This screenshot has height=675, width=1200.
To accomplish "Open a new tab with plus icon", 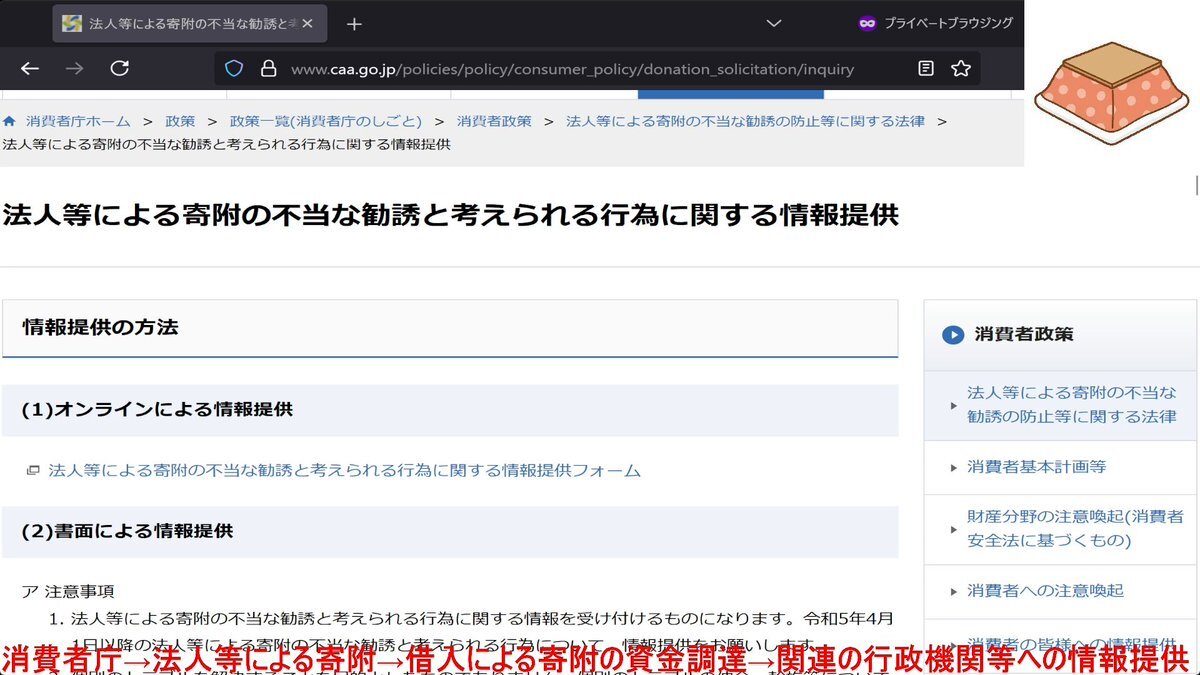I will [x=354, y=23].
